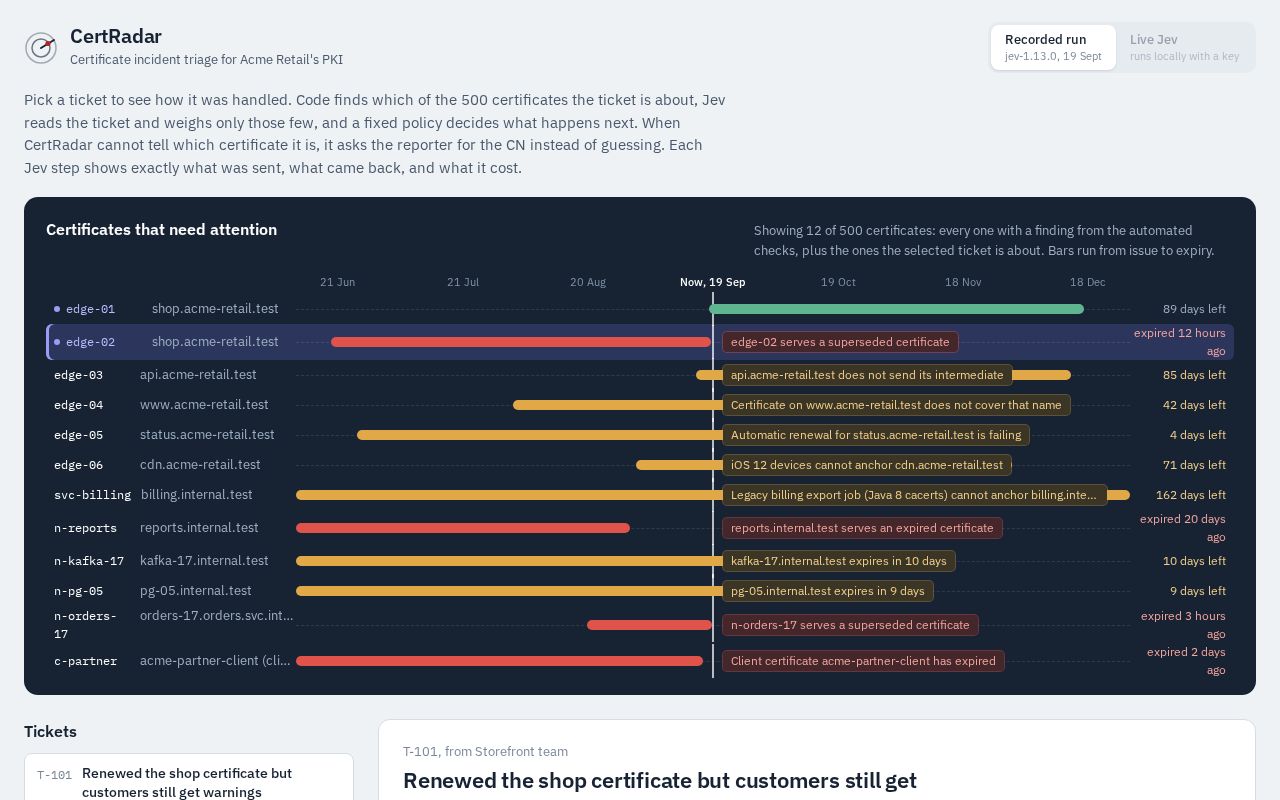This screenshot has width=1280, height=800.
Task: Click the CertRadar radar logo icon
Action: (41, 47)
